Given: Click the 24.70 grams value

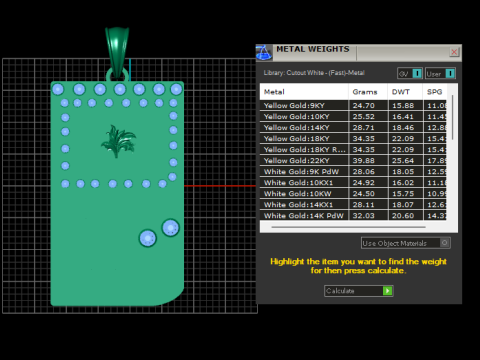Looking at the screenshot, I should coord(364,106).
